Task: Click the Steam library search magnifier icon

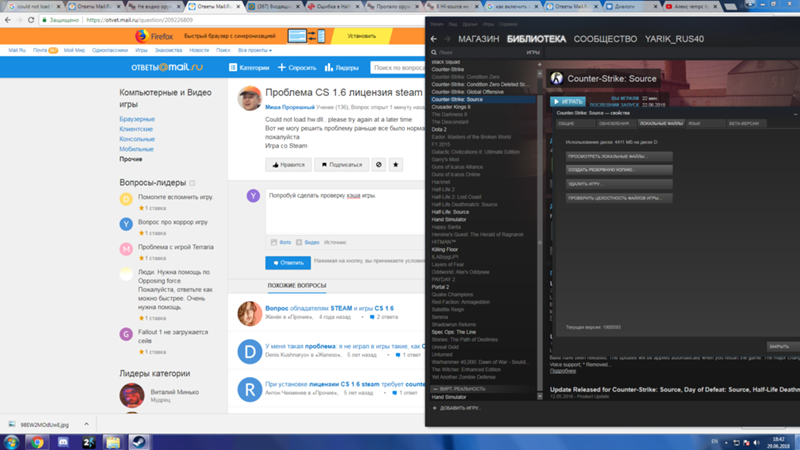Action: pos(434,52)
